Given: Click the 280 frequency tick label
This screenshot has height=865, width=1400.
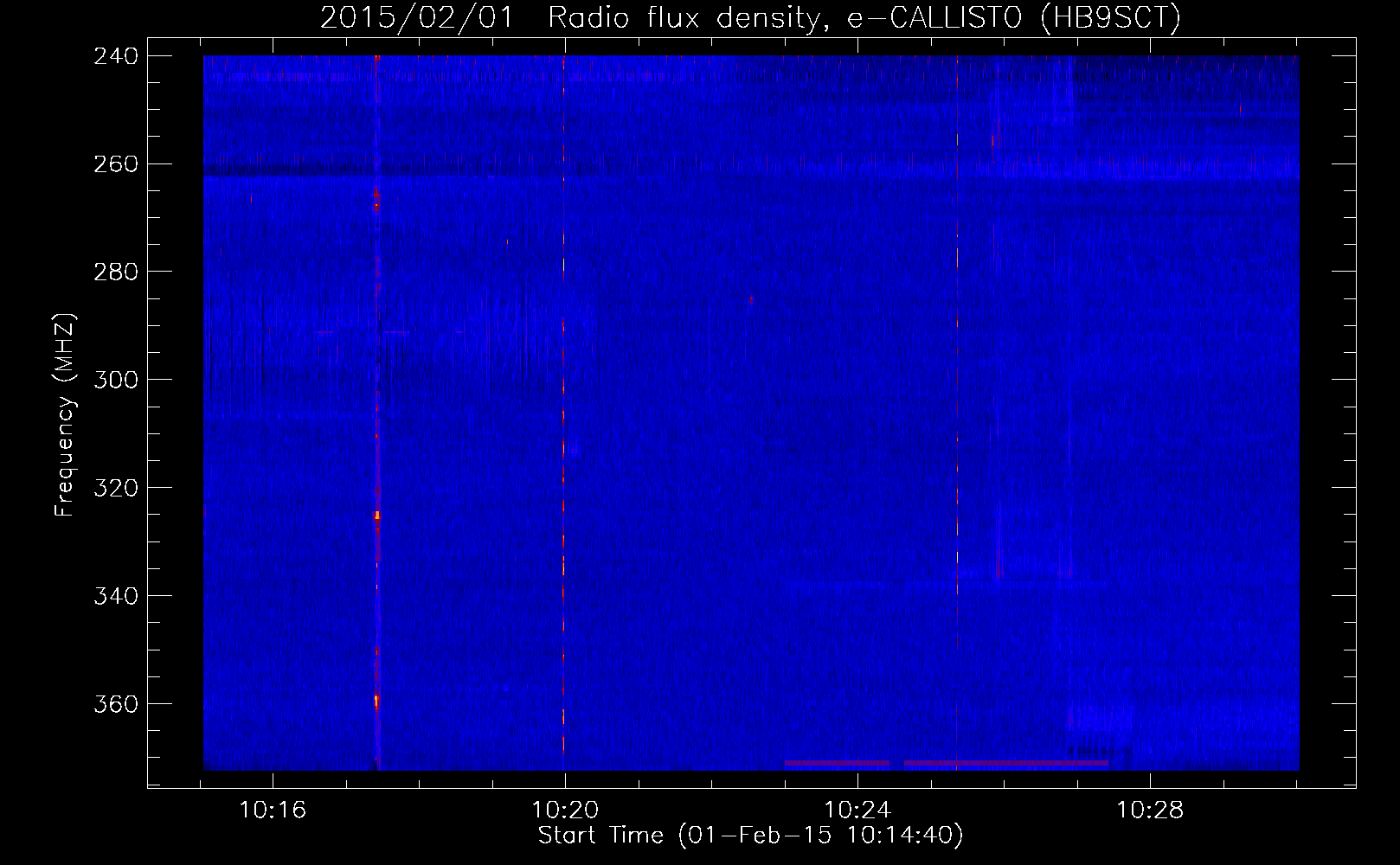Looking at the screenshot, I should (116, 272).
